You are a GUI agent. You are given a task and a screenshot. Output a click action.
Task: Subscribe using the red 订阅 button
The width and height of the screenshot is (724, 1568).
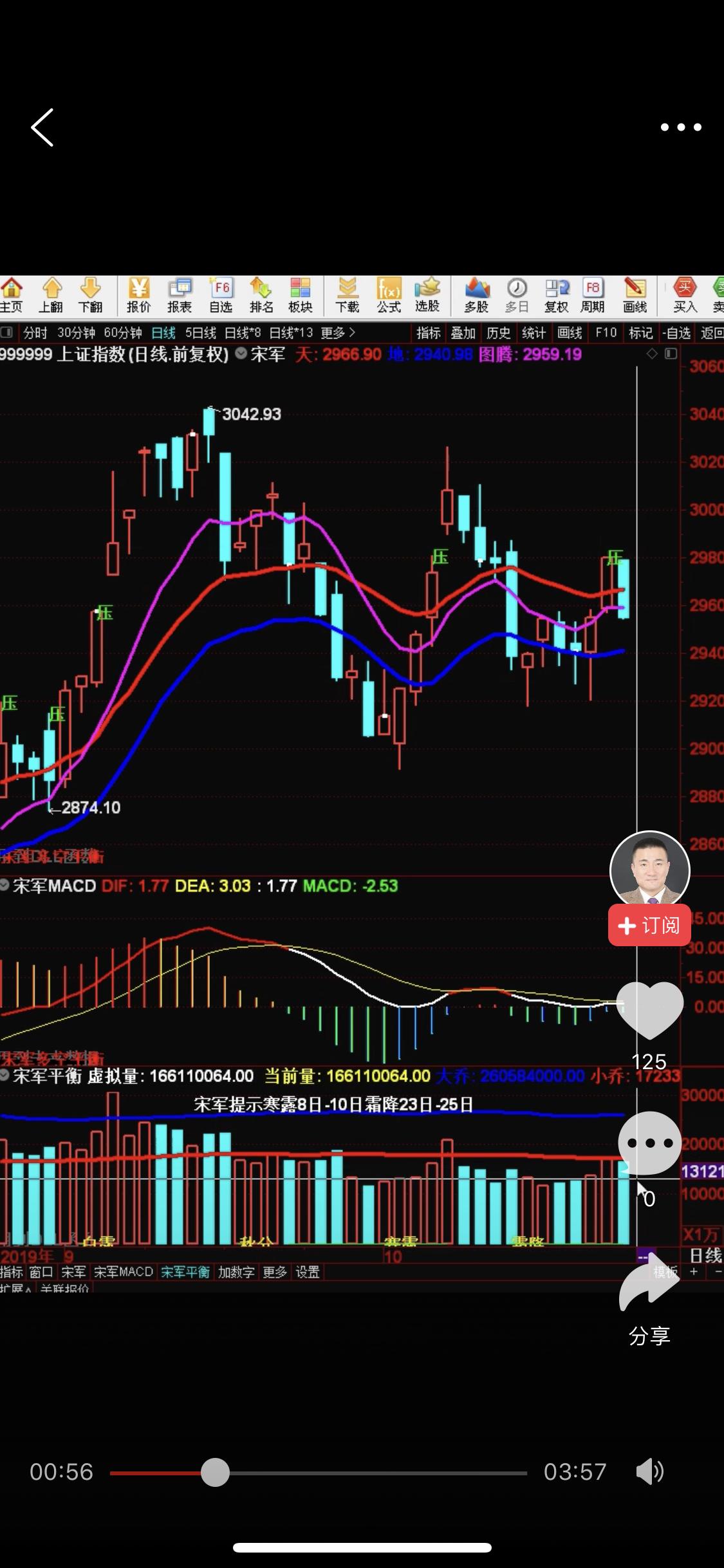[649, 925]
